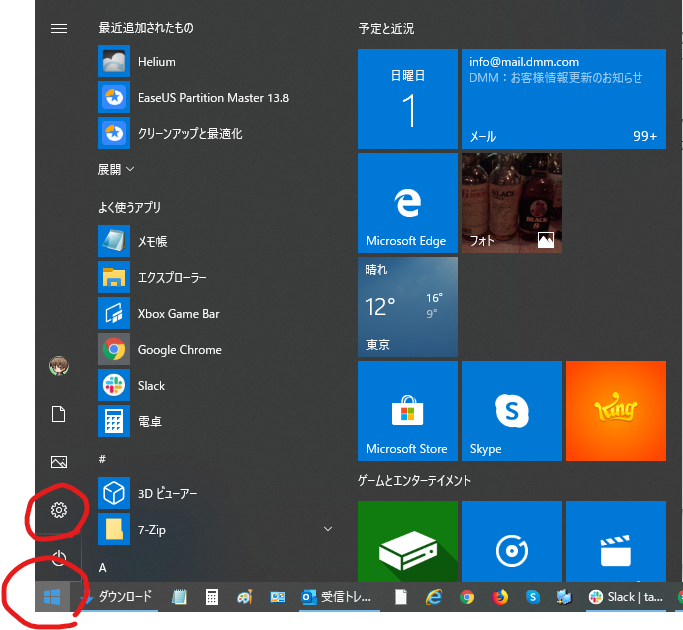Screen dimensions: 683x630
Task: Expand the 展開 recently added list
Action: pos(116,169)
